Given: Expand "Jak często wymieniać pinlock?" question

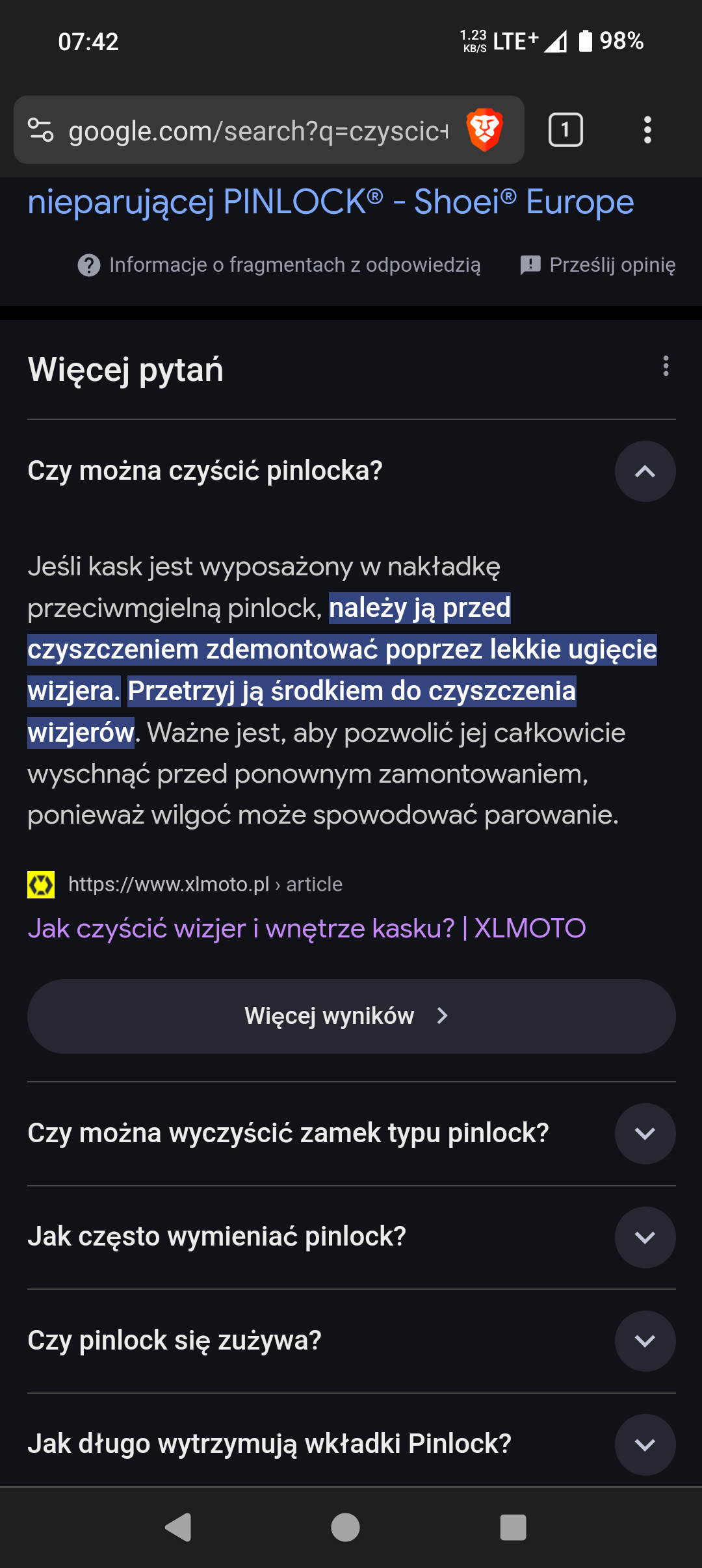Looking at the screenshot, I should click(645, 1237).
